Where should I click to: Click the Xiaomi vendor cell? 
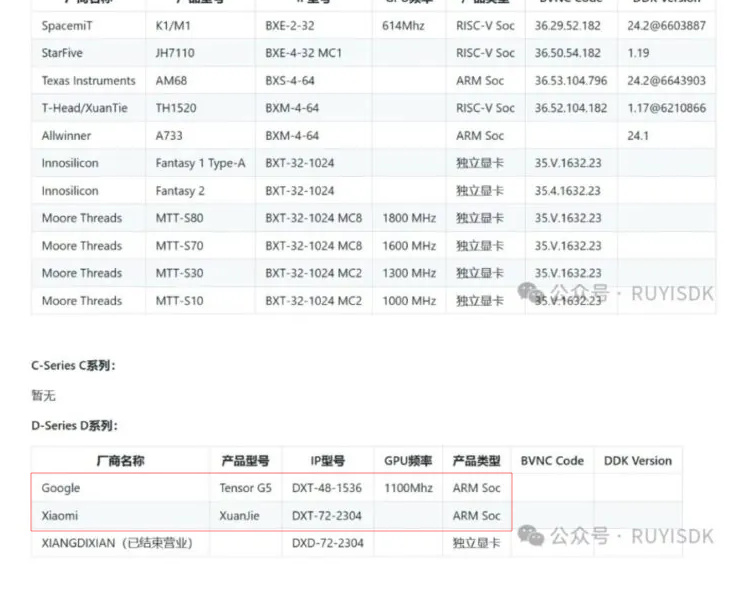point(60,516)
